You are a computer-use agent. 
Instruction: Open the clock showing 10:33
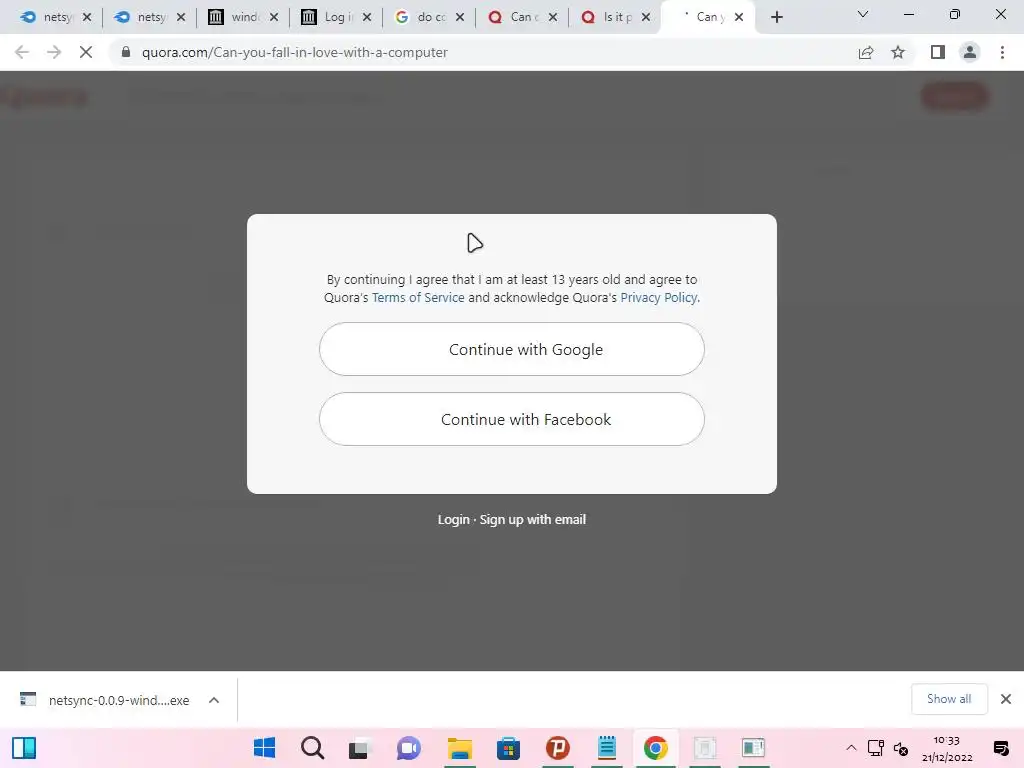[x=947, y=748]
